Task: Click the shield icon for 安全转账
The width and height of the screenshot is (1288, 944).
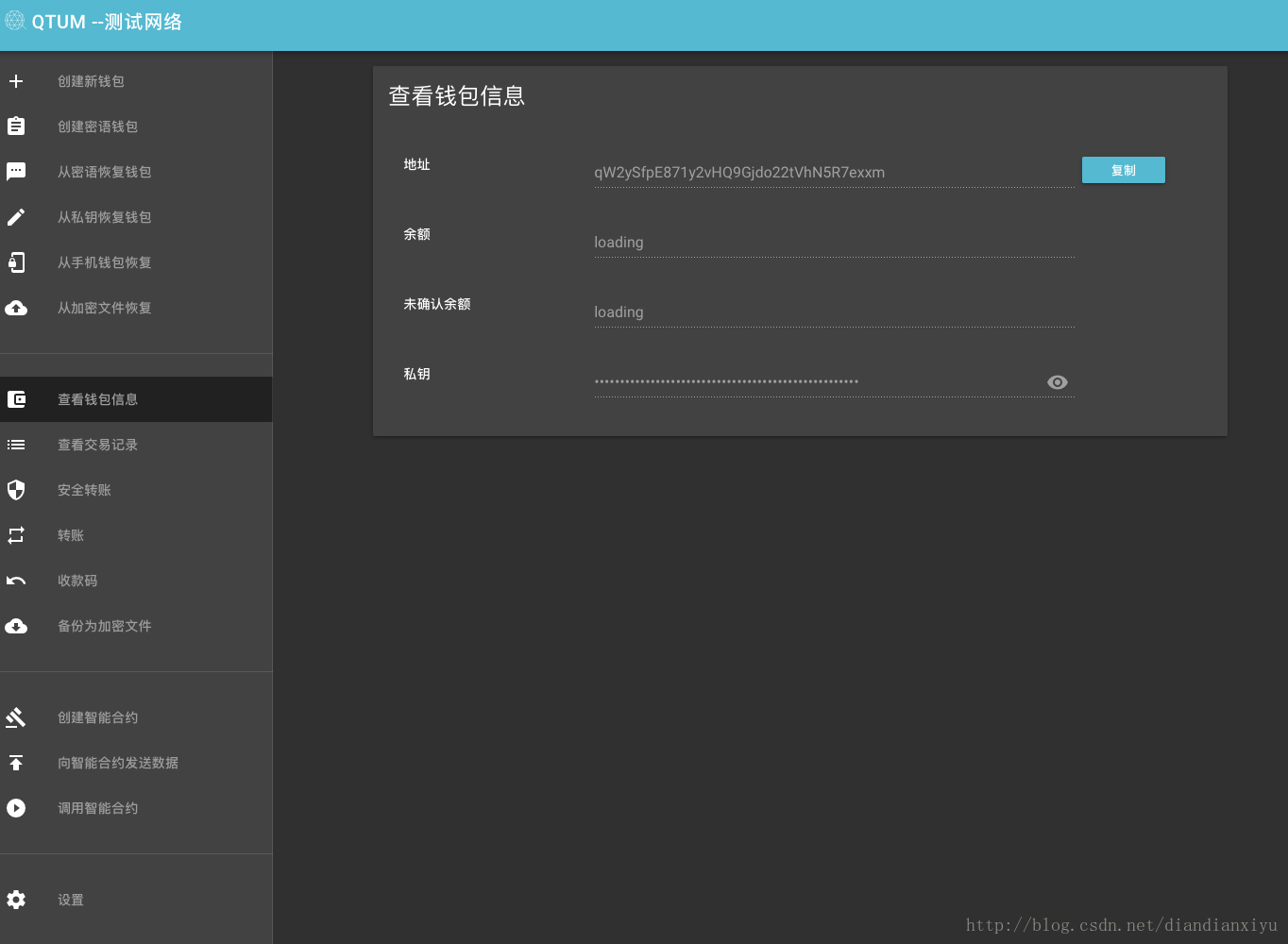Action: point(16,490)
